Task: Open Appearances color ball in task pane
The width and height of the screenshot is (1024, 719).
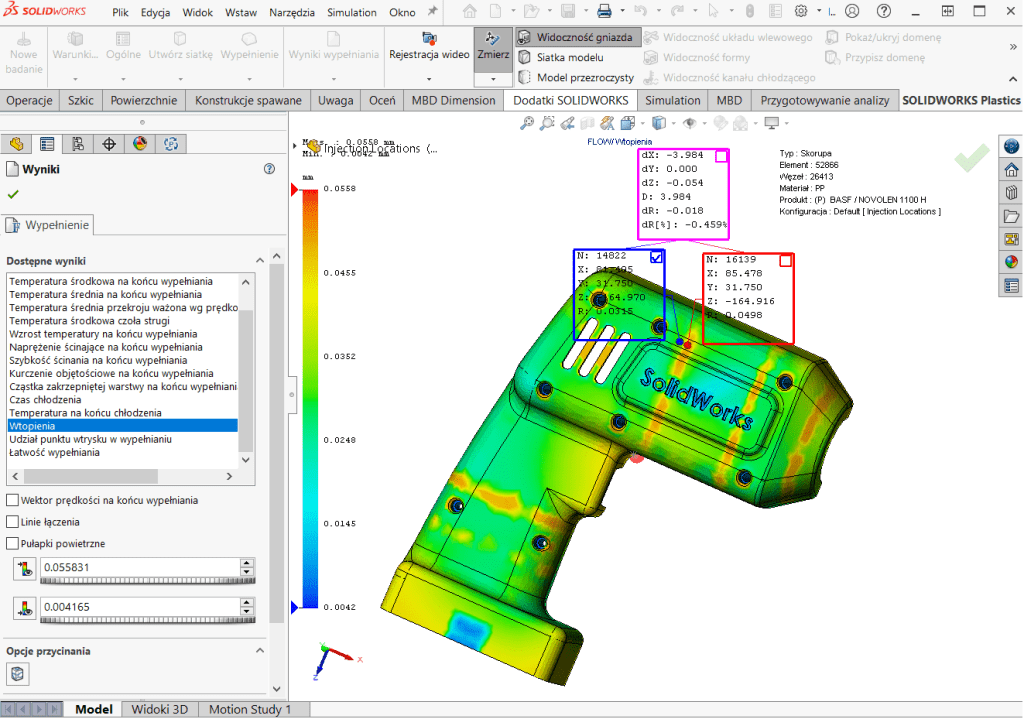Action: click(x=1011, y=262)
